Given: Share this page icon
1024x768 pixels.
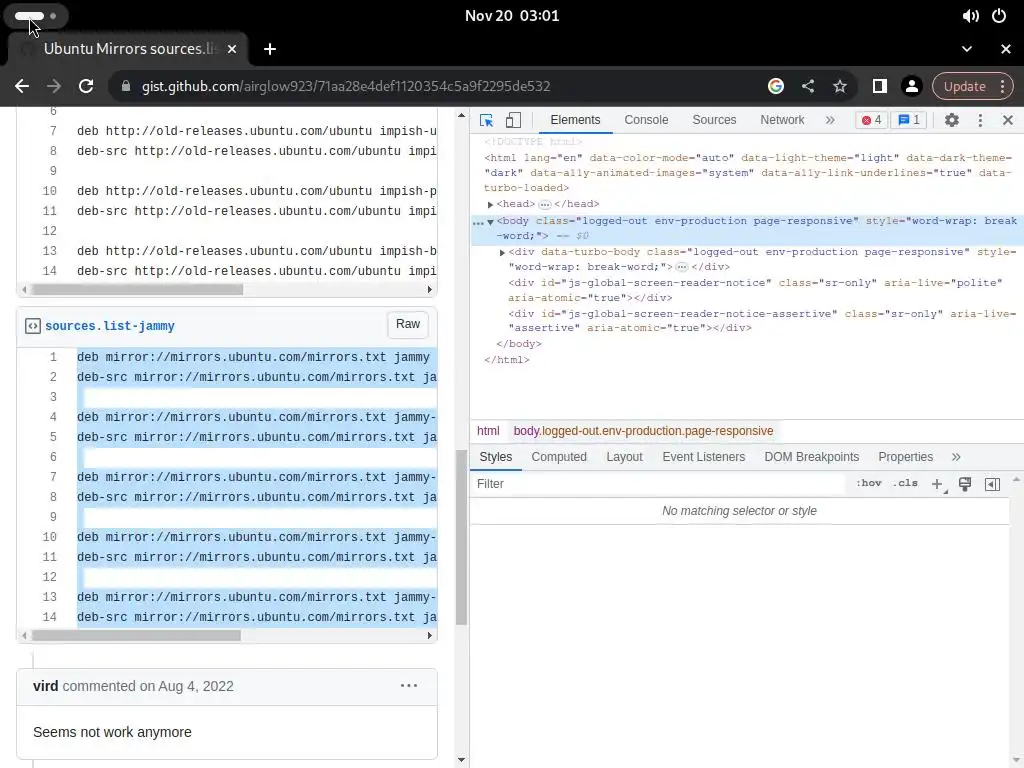Looking at the screenshot, I should click(808, 86).
